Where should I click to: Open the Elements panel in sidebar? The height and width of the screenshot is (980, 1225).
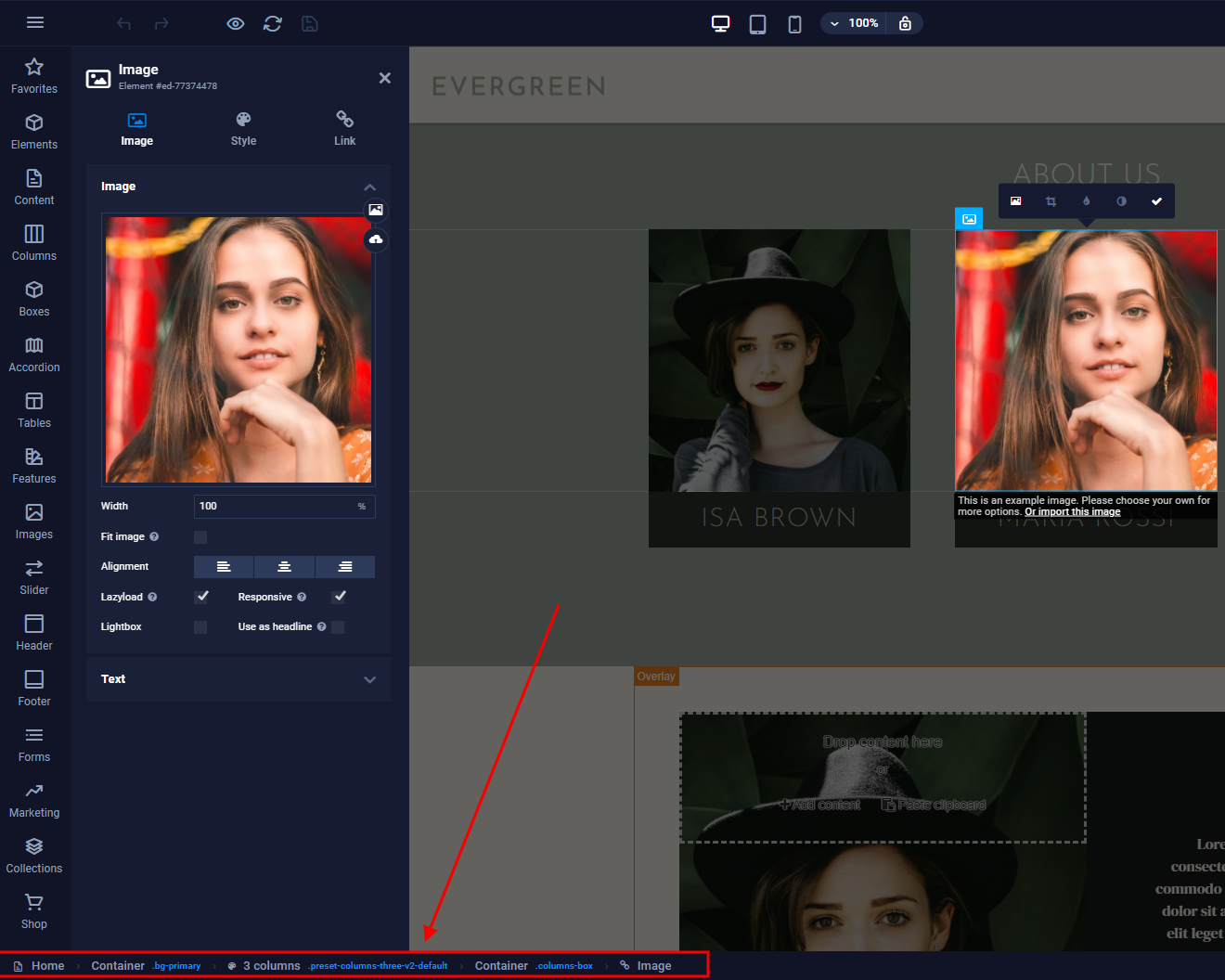[34, 132]
